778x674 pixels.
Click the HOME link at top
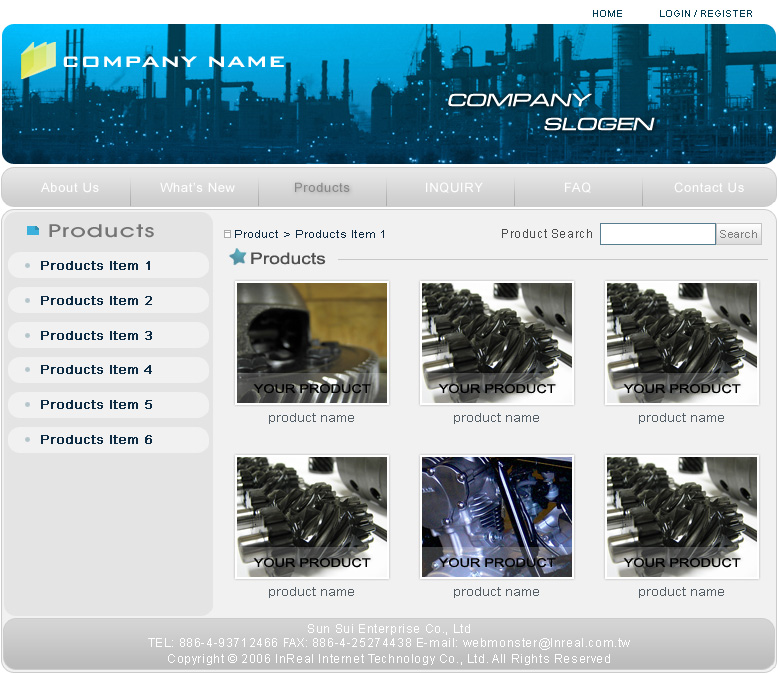point(607,14)
